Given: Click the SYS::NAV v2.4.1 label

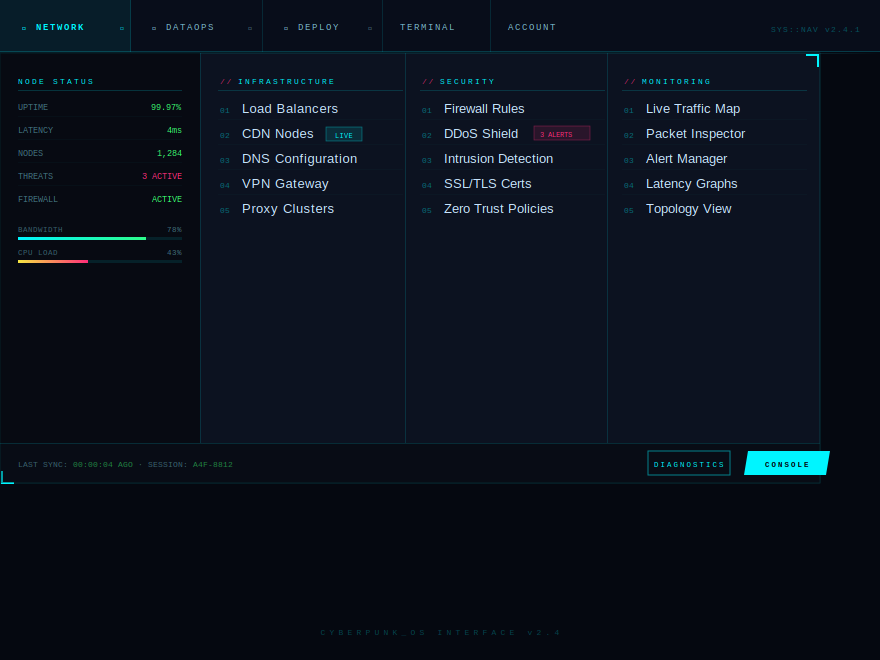Looking at the screenshot, I should [815, 30].
